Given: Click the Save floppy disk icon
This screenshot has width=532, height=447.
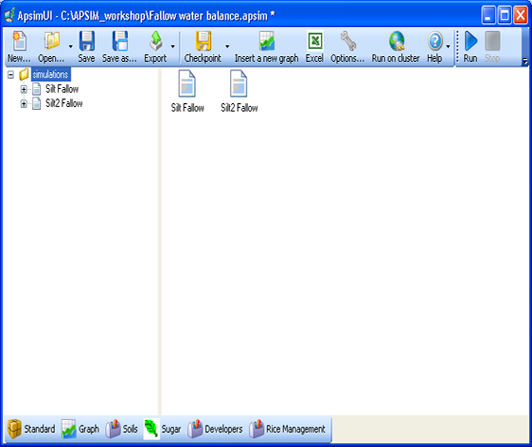Looking at the screenshot, I should coord(87,41).
